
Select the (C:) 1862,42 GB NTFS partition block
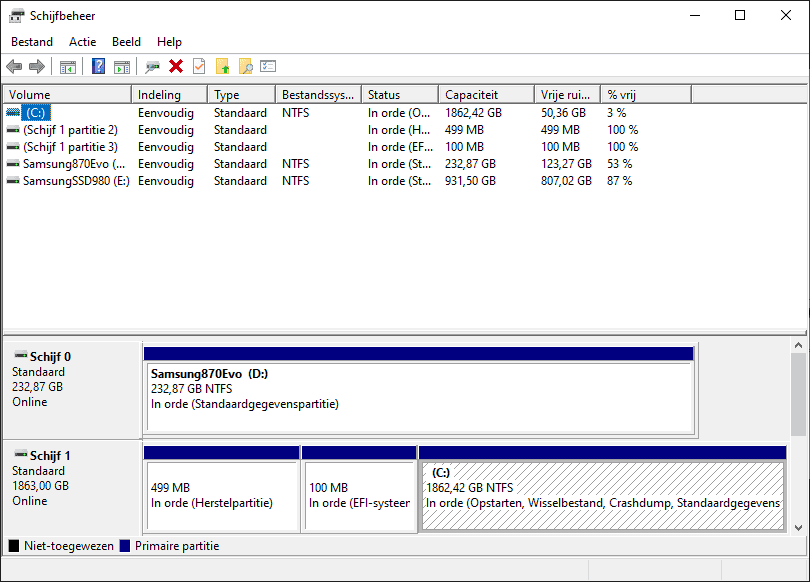click(602, 489)
